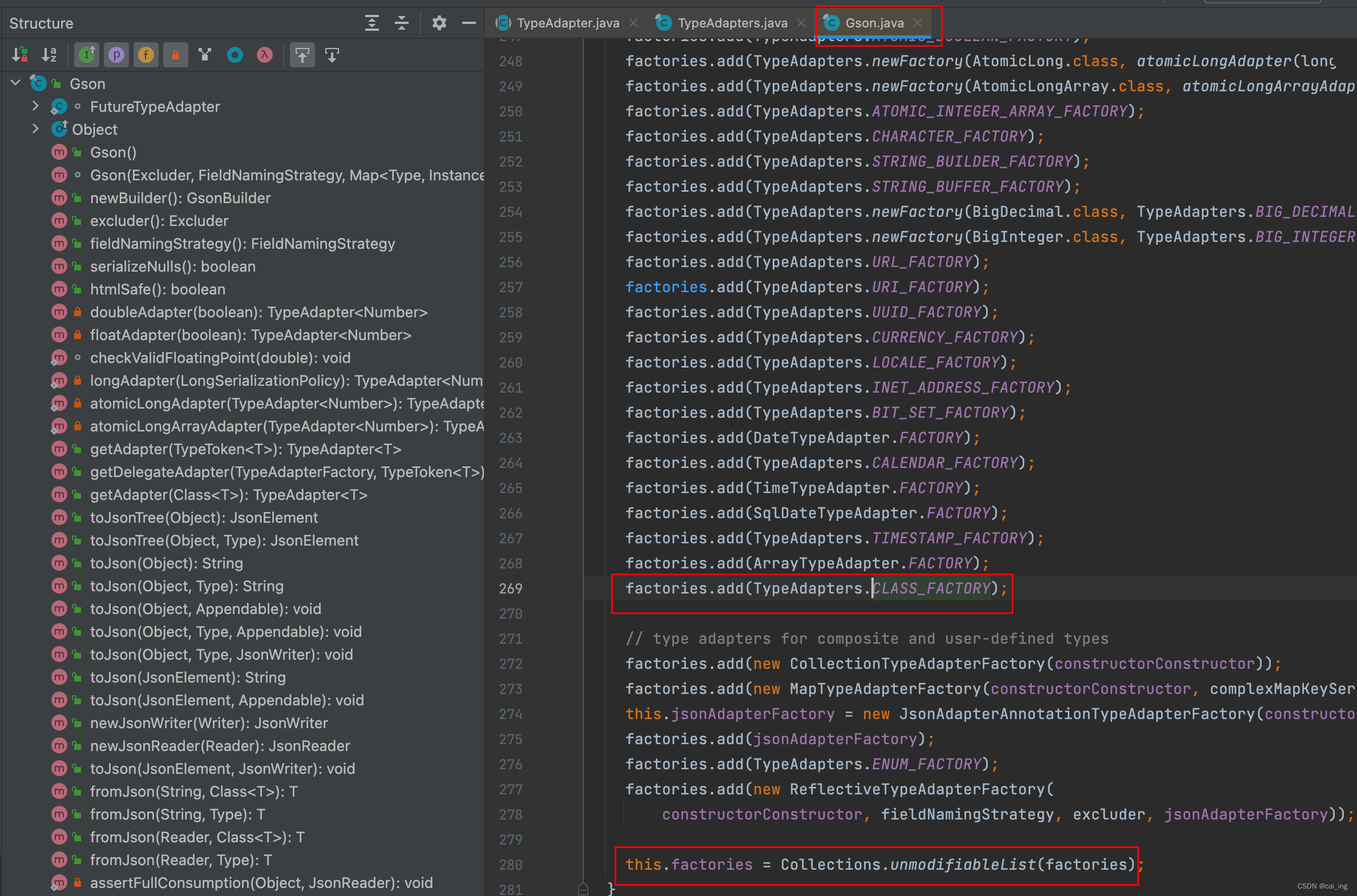Select floatAdapter(boolean) method
This screenshot has height=896, width=1357.
coord(251,335)
